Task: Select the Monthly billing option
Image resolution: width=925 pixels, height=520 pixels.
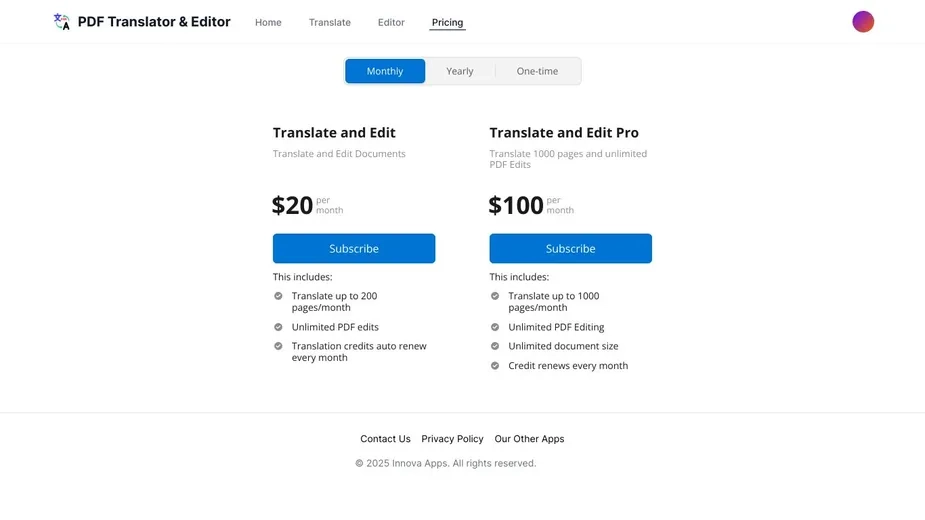Action: tap(385, 71)
